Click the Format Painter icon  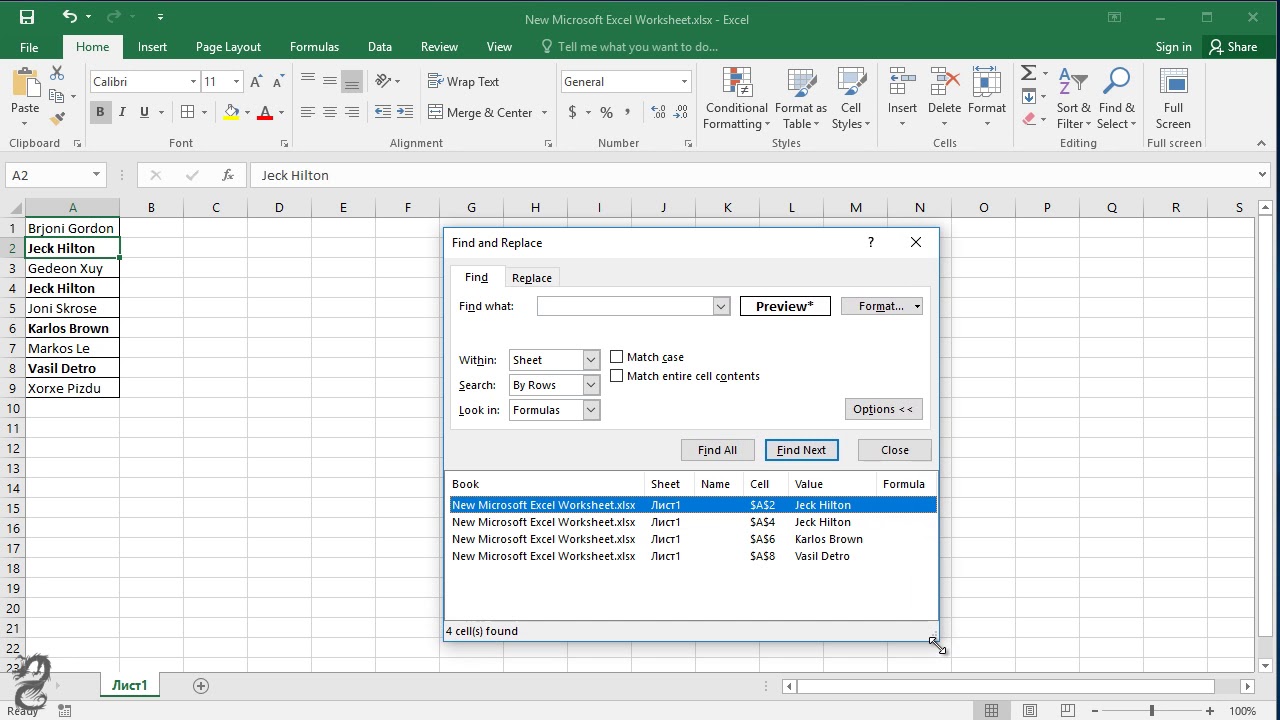[x=58, y=118]
